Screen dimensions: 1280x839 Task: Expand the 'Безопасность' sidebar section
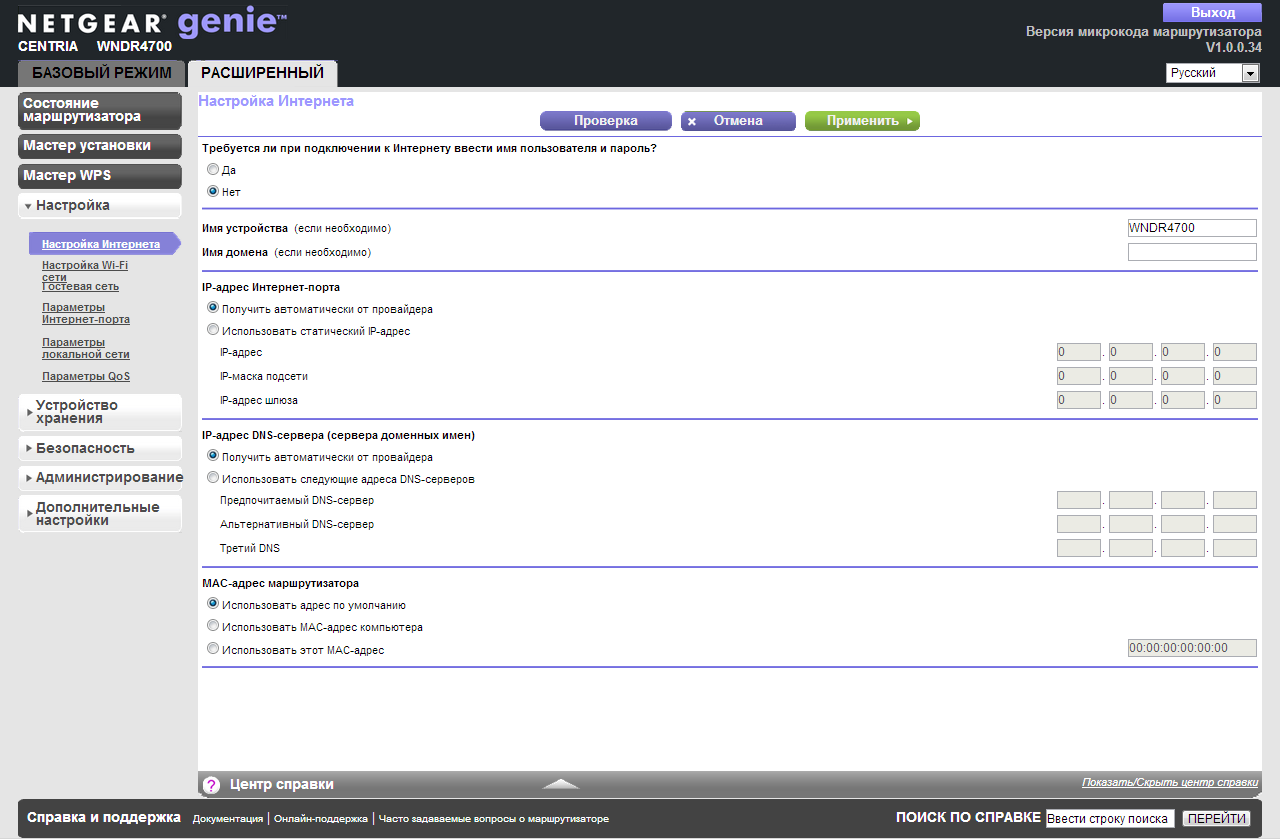[100, 448]
